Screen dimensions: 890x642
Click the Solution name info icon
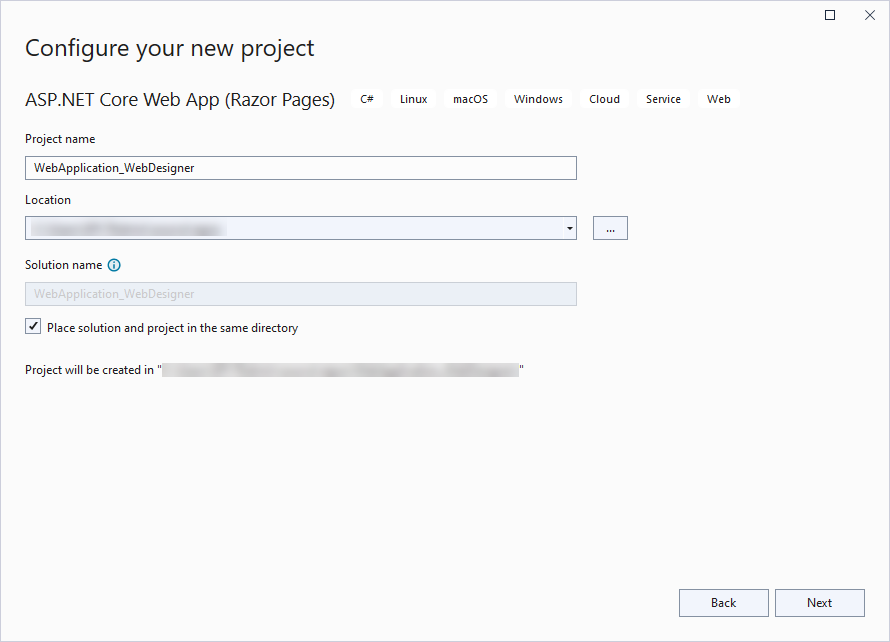pos(114,265)
